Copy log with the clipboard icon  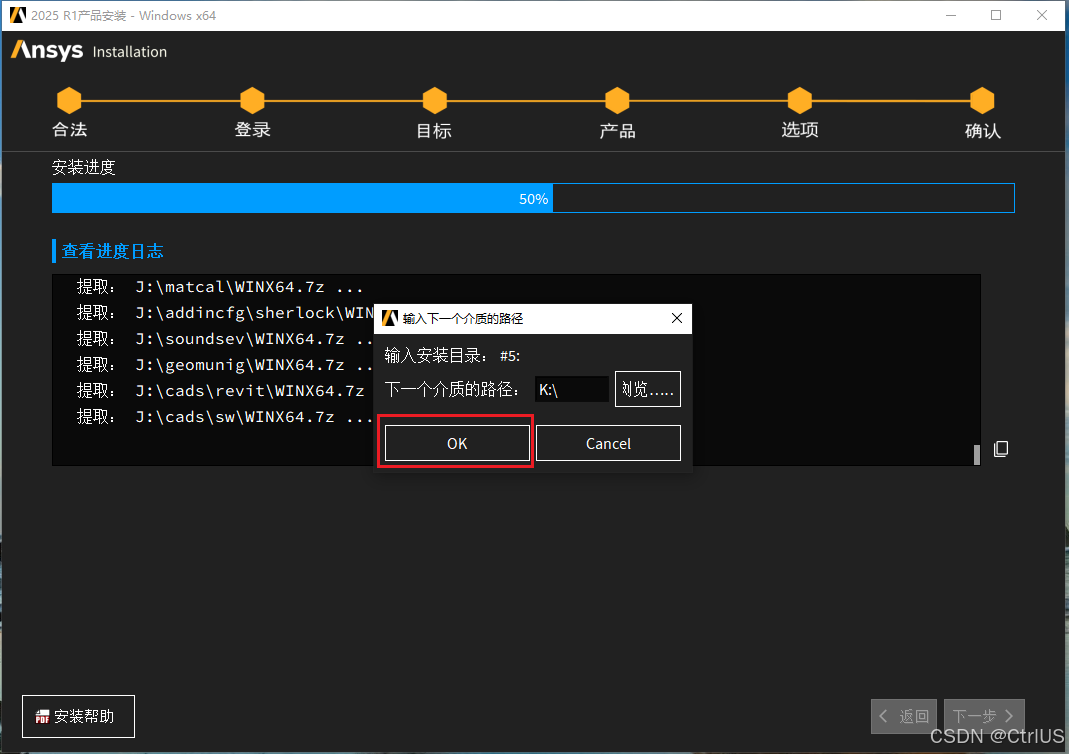1001,449
